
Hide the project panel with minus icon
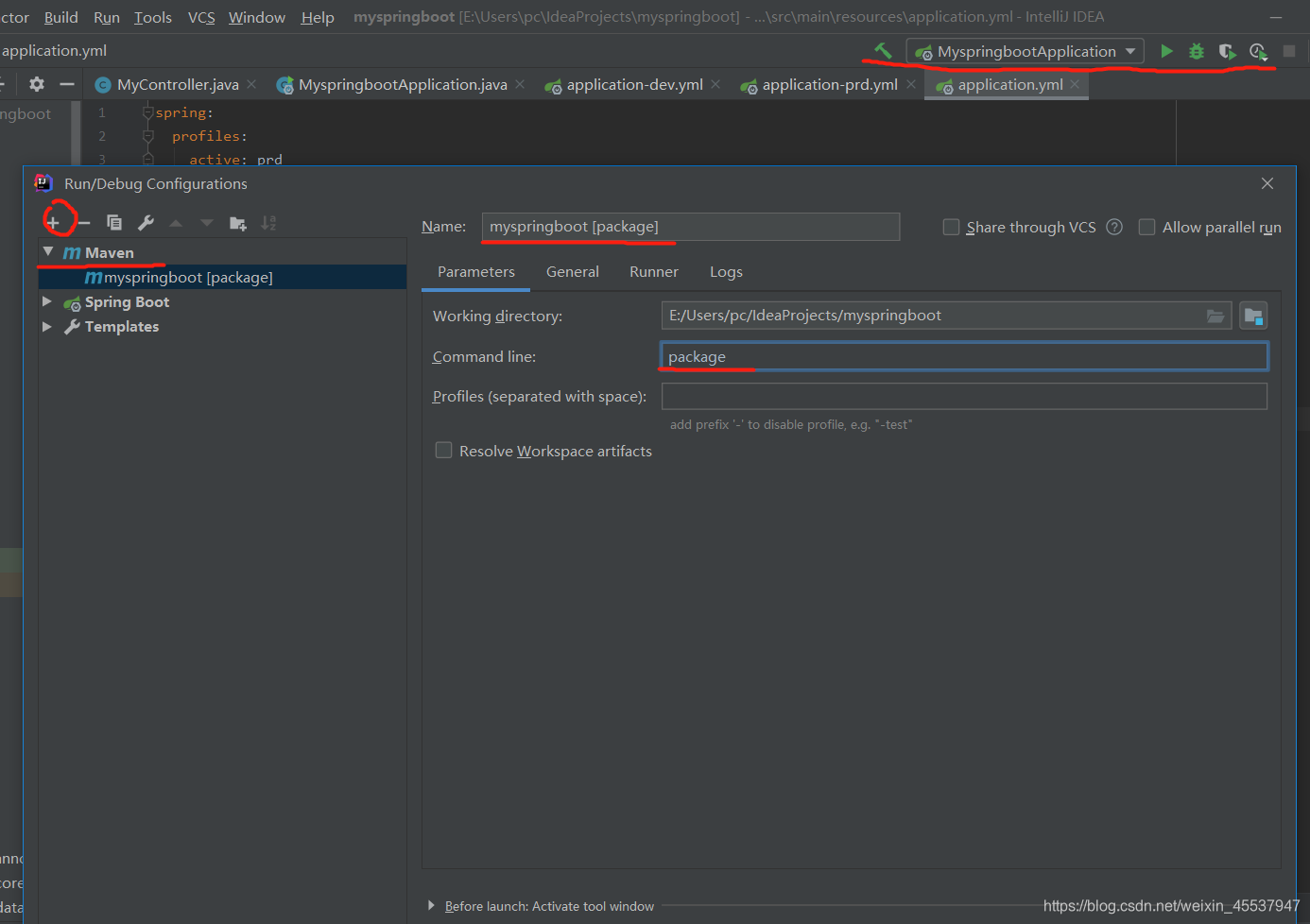[x=67, y=84]
